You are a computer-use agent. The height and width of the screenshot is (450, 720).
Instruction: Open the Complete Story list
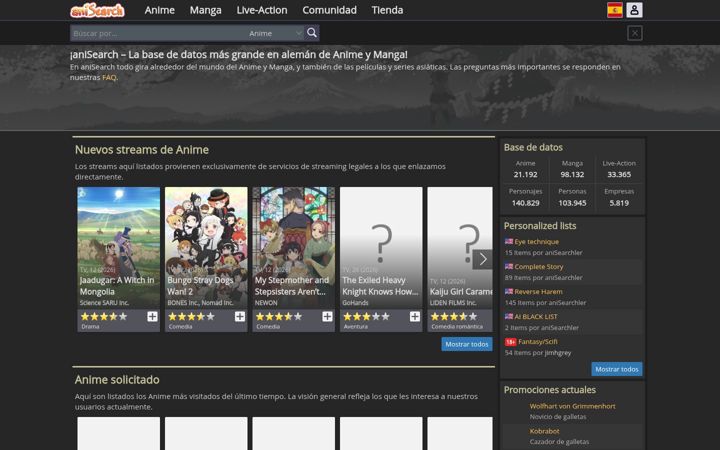tap(538, 267)
